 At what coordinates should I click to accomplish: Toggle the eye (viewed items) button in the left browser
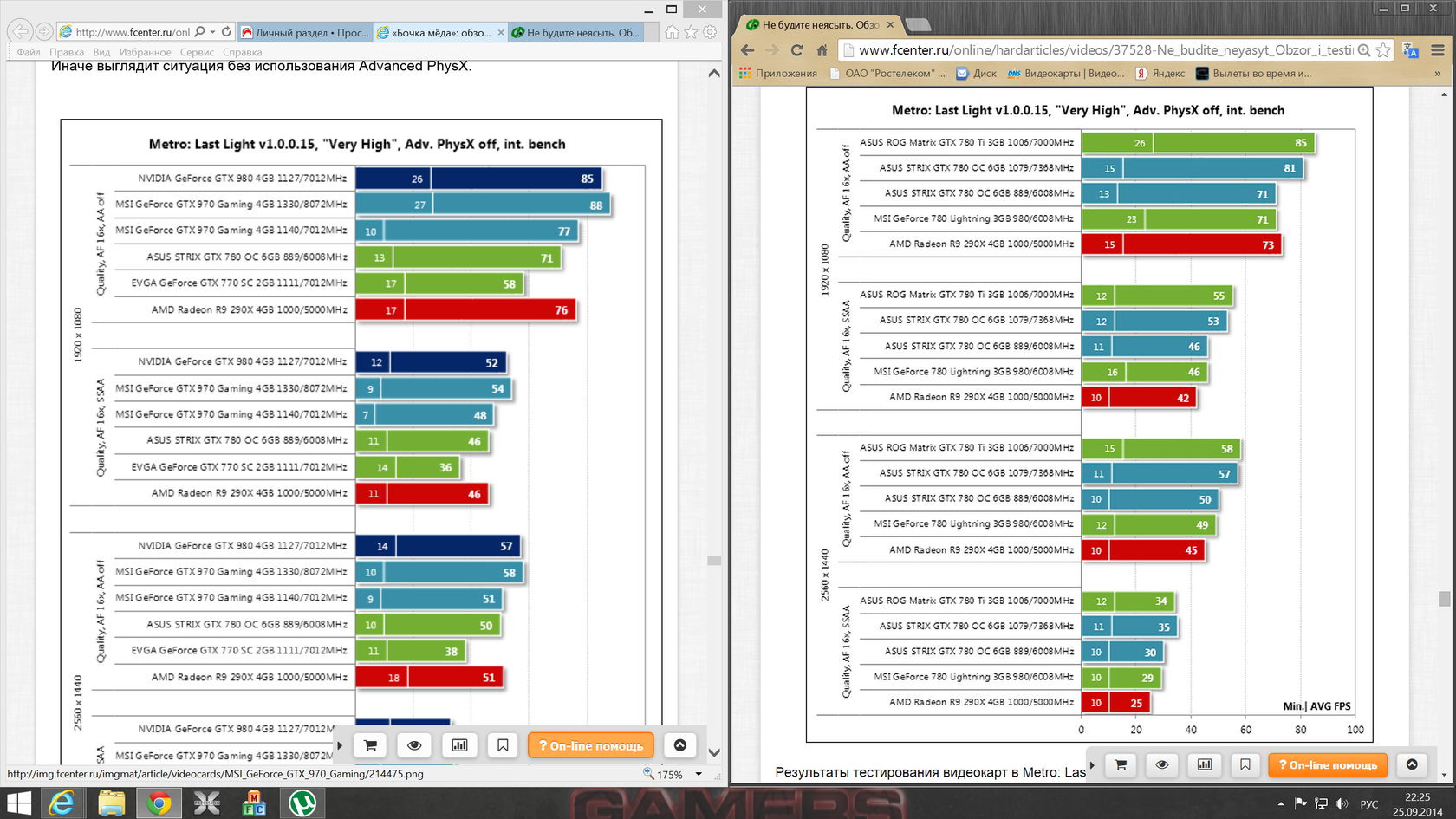pos(414,745)
